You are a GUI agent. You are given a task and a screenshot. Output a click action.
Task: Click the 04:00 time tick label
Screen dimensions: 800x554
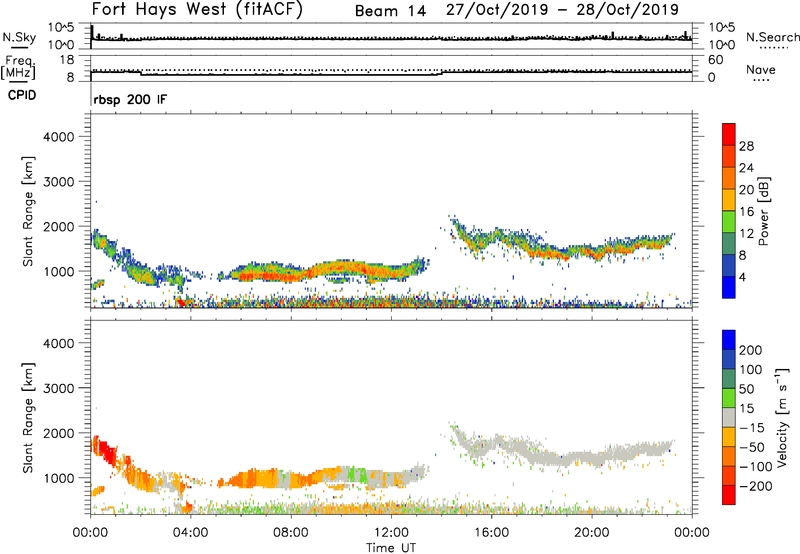pyautogui.click(x=190, y=533)
